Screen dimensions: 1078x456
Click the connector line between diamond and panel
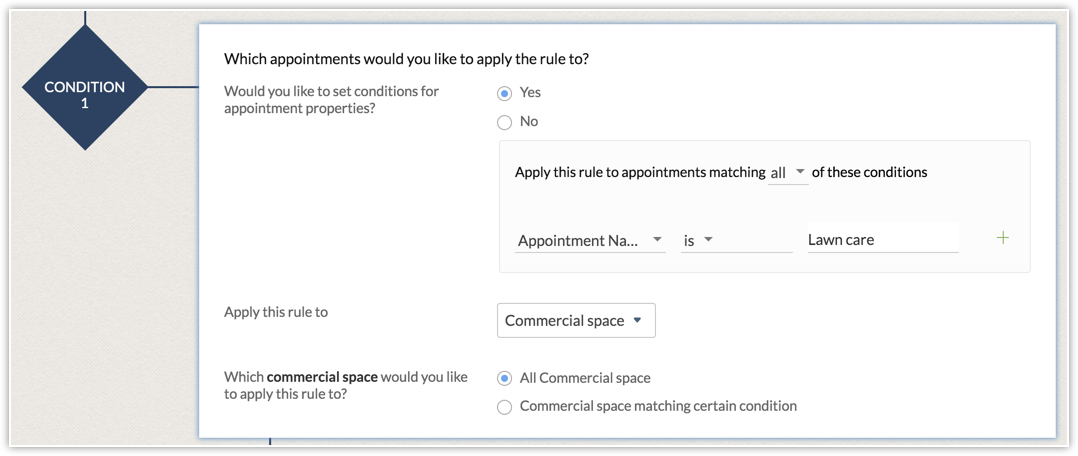[172, 88]
